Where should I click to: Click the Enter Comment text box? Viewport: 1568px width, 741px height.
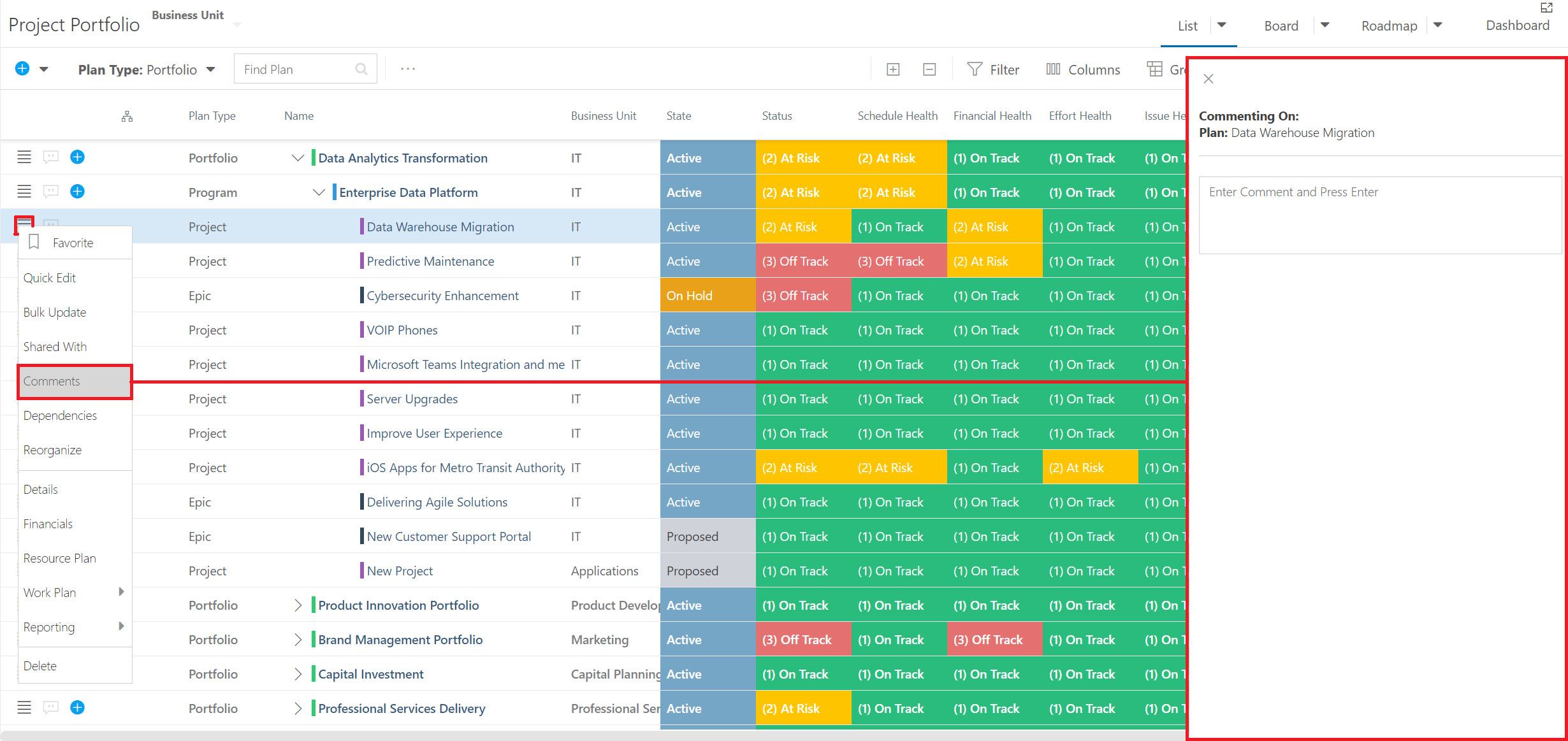(1379, 215)
